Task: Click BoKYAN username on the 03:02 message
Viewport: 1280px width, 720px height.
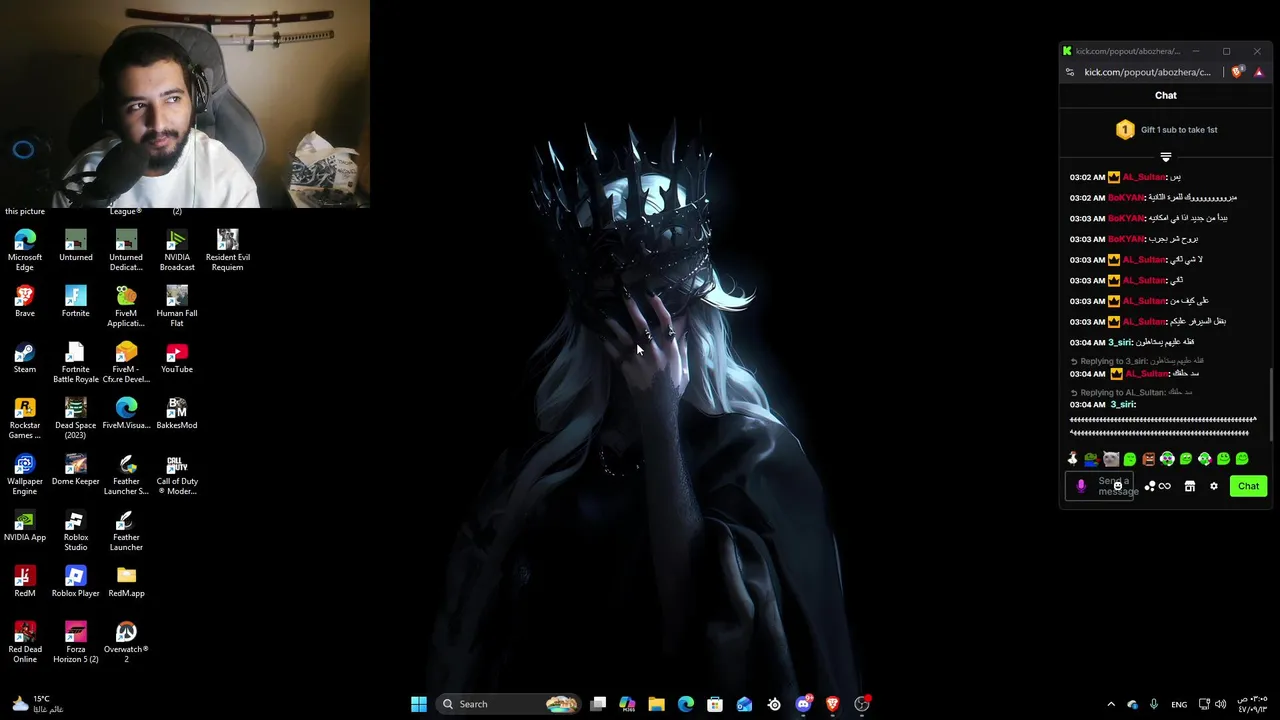Action: click(1125, 198)
